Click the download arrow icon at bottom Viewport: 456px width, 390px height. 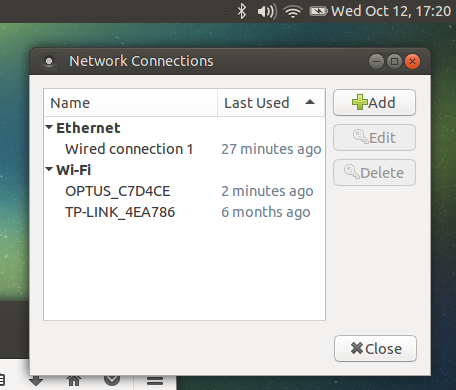[x=36, y=380]
